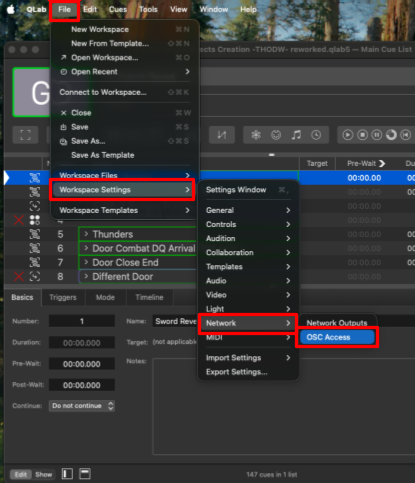This screenshot has height=483, width=415.
Task: Open the Help menu
Action: (248, 9)
